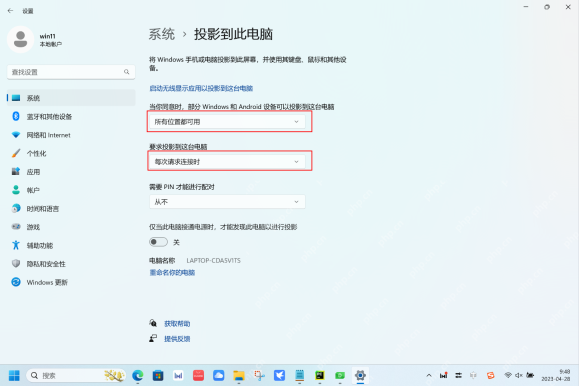Click the person icon beside 帐户
Viewport: 579px width, 386px height.
16,190
